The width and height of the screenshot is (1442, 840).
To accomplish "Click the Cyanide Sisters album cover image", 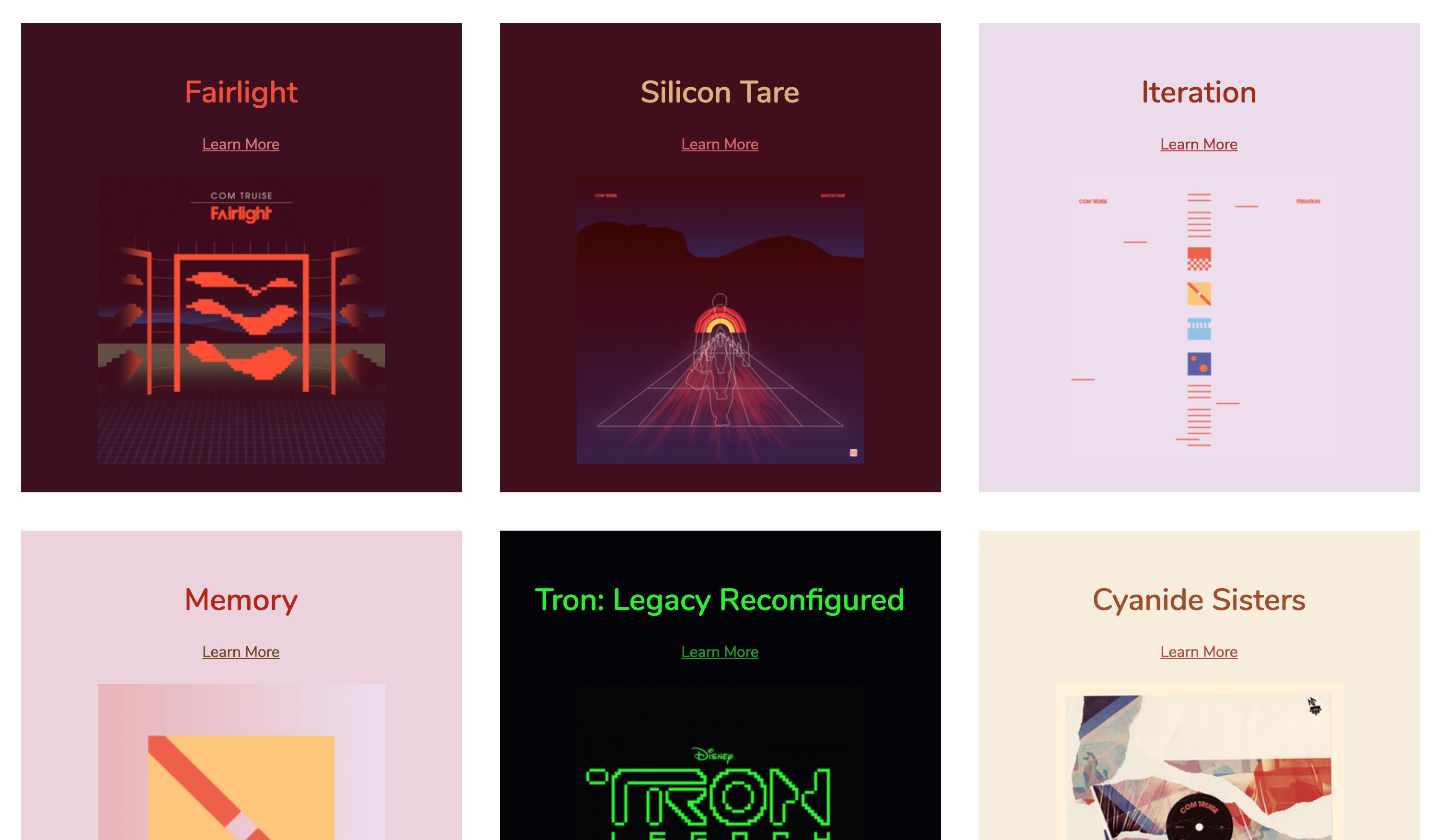I will (1199, 762).
